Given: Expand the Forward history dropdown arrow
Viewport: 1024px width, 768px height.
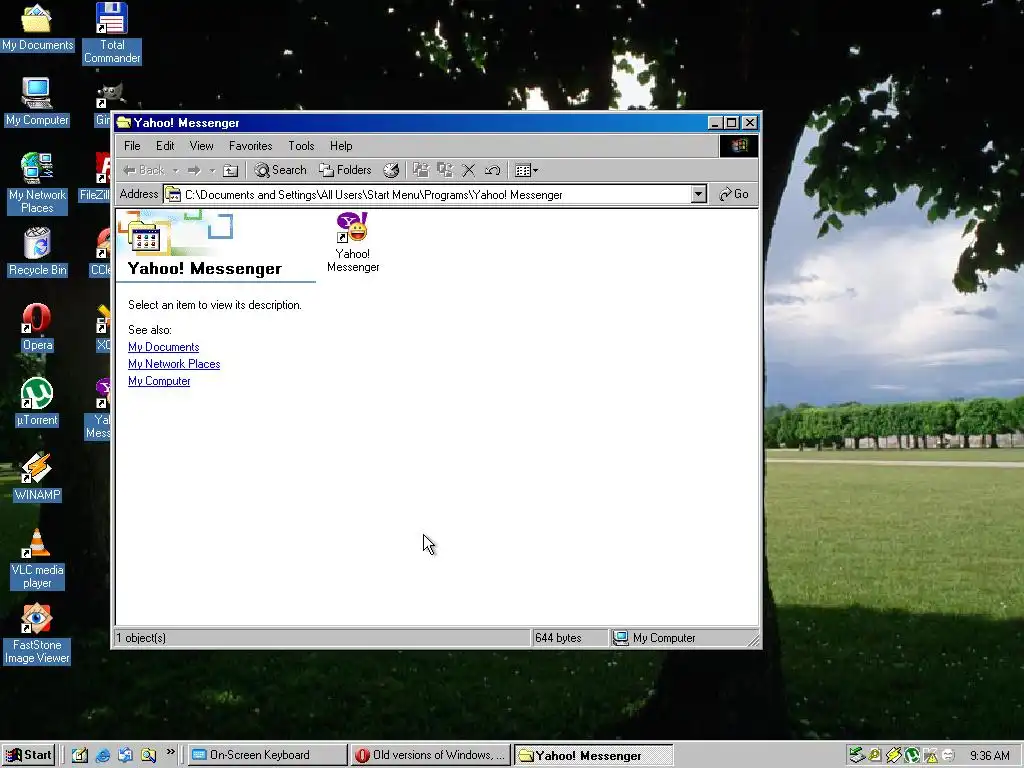Looking at the screenshot, I should click(212, 170).
